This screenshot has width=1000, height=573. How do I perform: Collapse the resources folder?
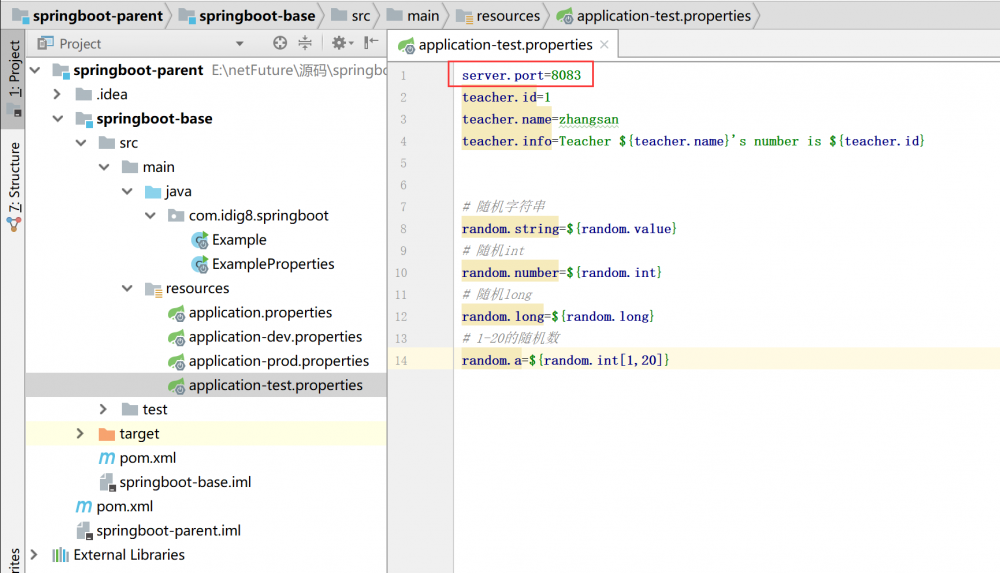pos(127,289)
